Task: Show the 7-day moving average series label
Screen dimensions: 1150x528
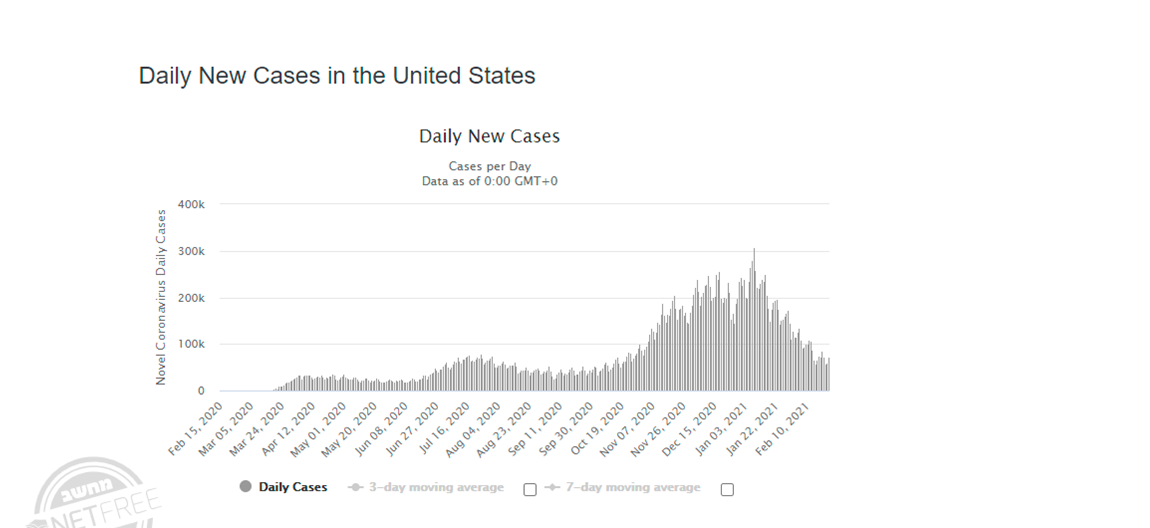Action: [632, 488]
